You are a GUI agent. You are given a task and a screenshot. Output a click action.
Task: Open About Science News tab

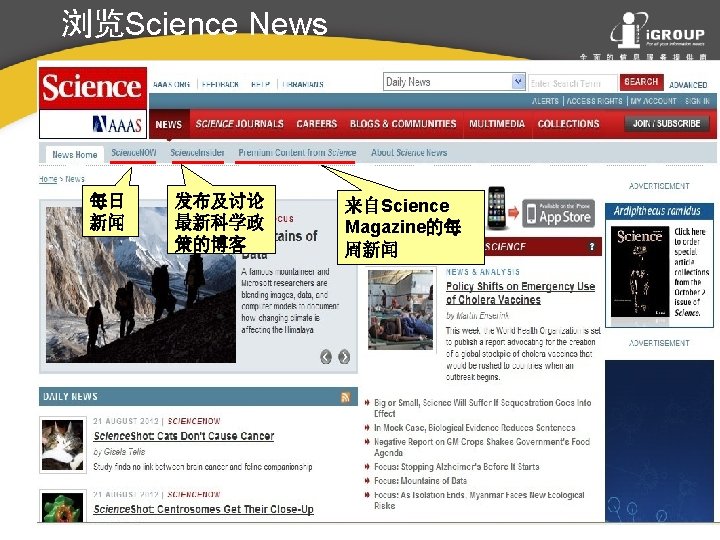click(409, 153)
